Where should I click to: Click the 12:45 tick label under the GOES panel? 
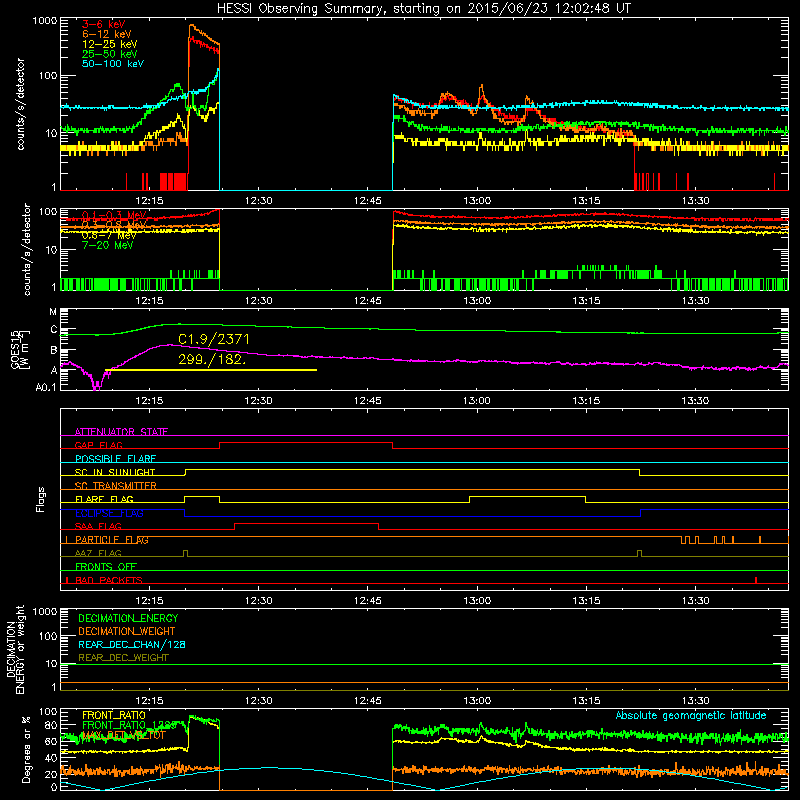pos(367,401)
